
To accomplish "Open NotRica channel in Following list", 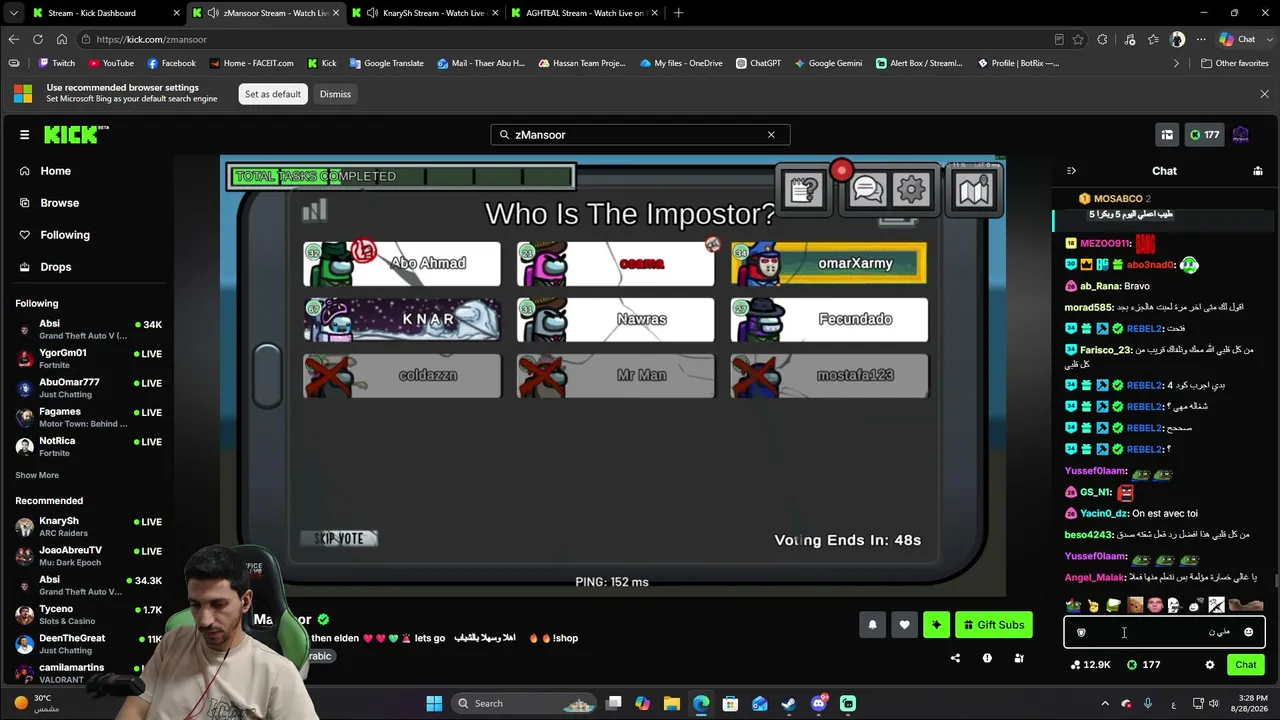I will pos(88,446).
